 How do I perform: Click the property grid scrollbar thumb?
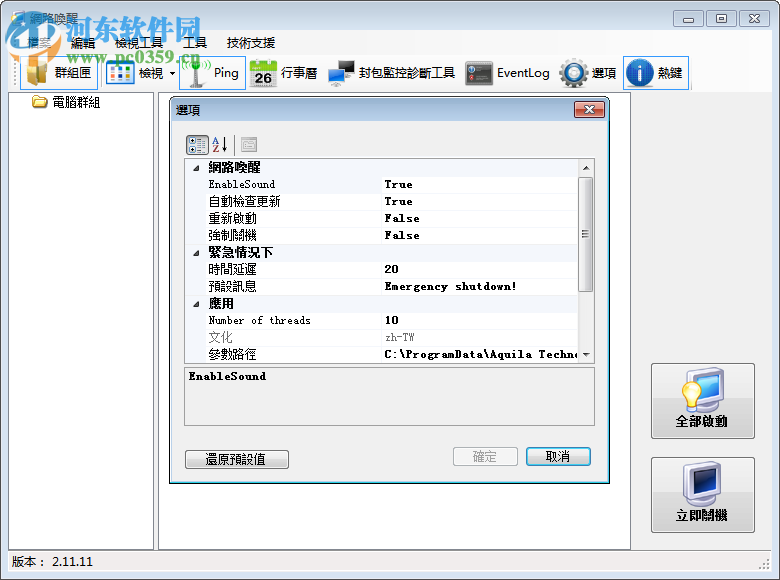pos(586,234)
